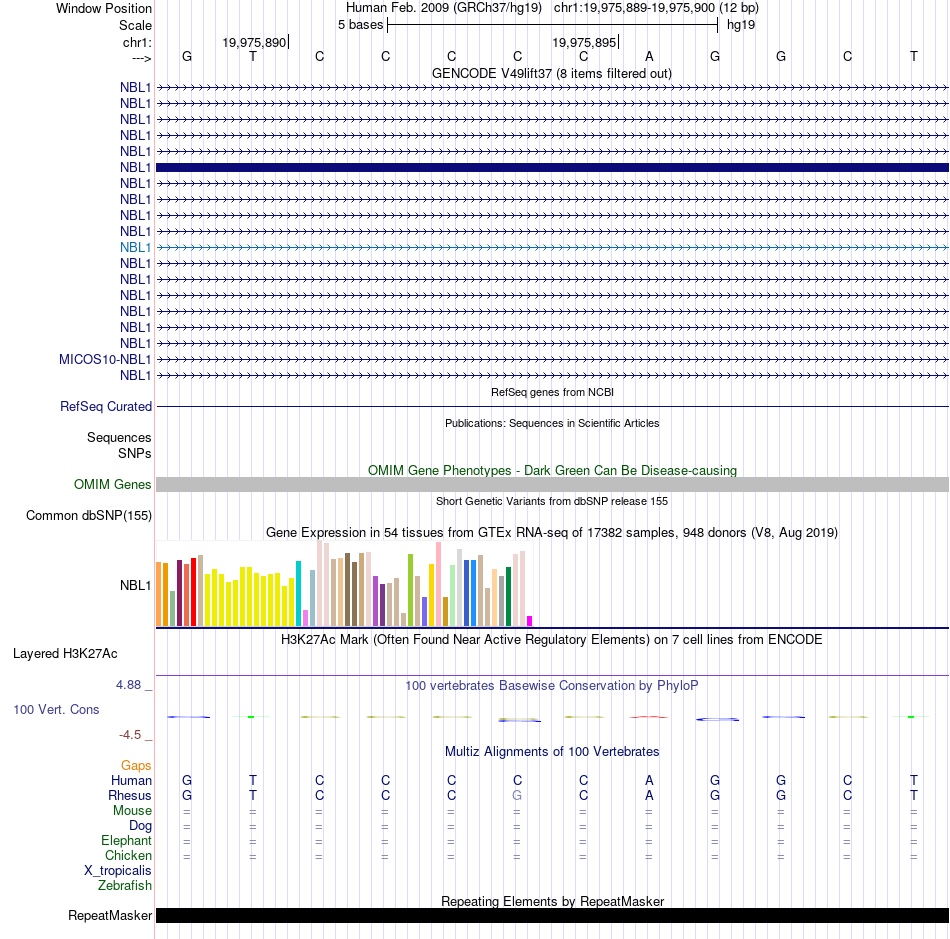This screenshot has height=939, width=950.
Task: Click the lime green GTEx expression bar
Action: point(410,589)
